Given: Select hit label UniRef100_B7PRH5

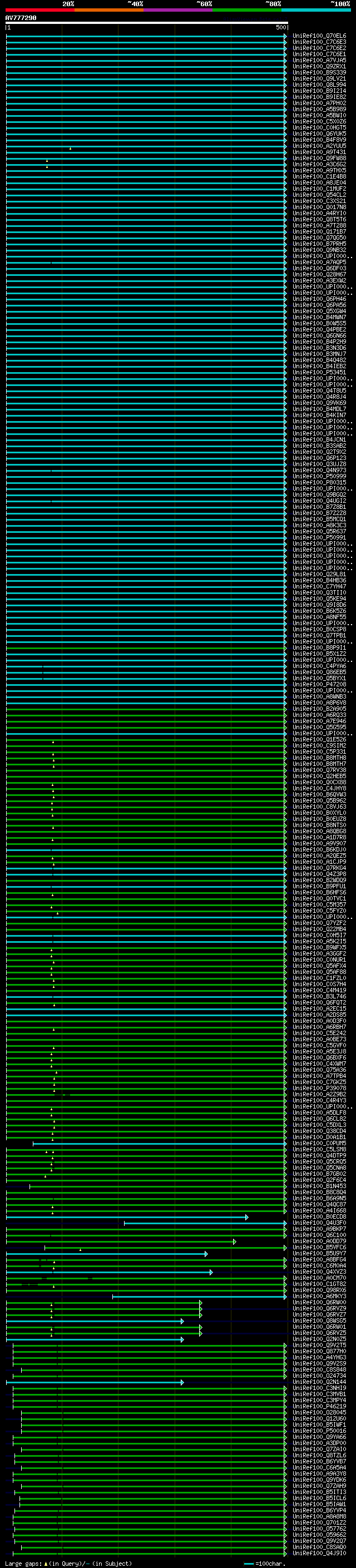Looking at the screenshot, I should [x=319, y=244].
